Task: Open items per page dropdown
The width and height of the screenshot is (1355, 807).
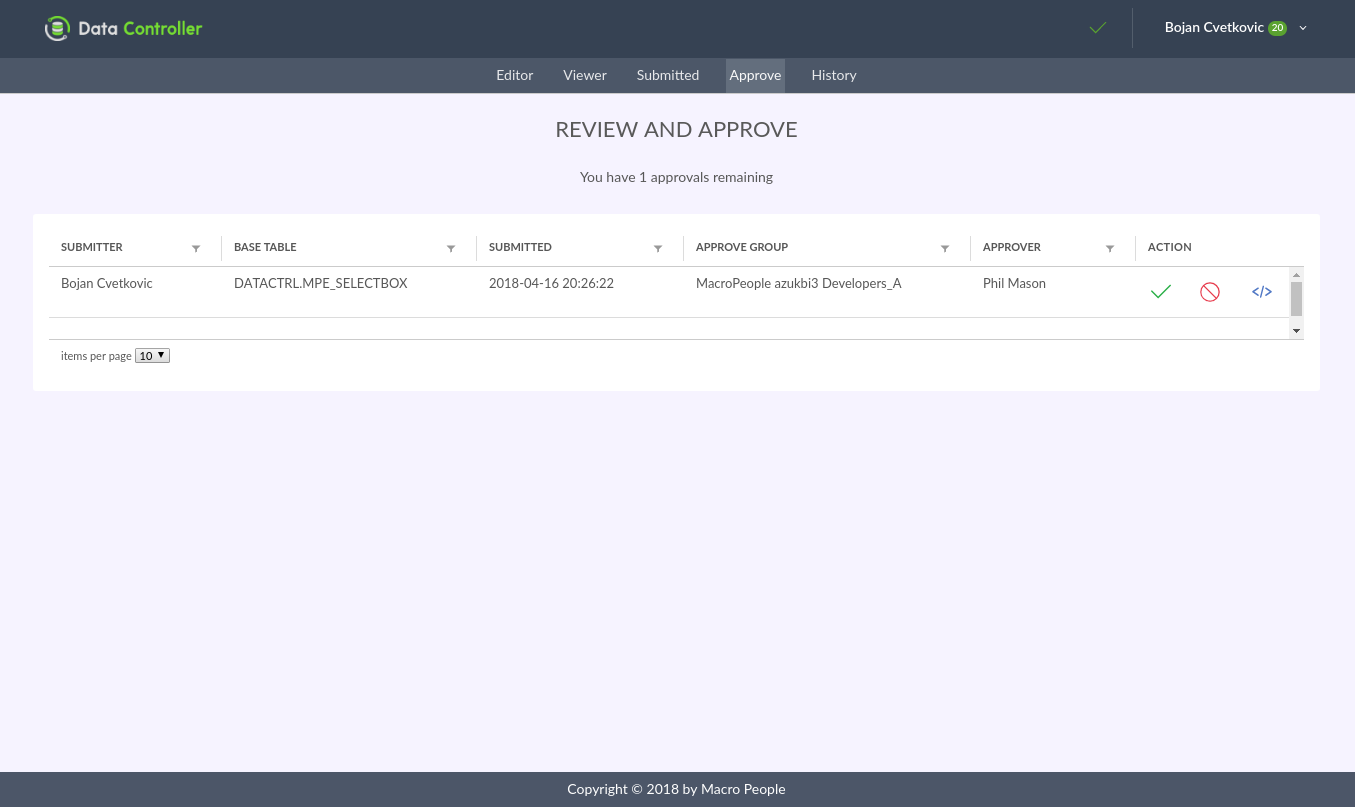Action: (x=152, y=355)
